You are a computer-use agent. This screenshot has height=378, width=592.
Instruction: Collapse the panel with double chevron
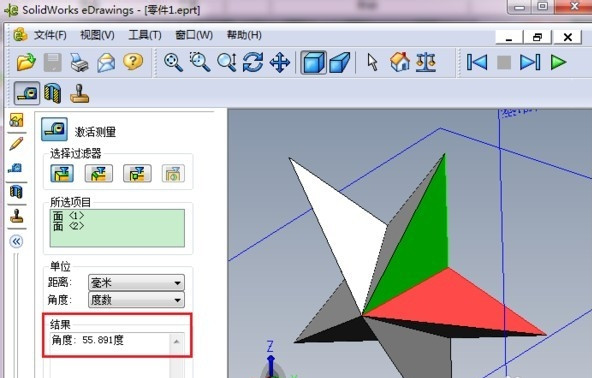[x=16, y=241]
